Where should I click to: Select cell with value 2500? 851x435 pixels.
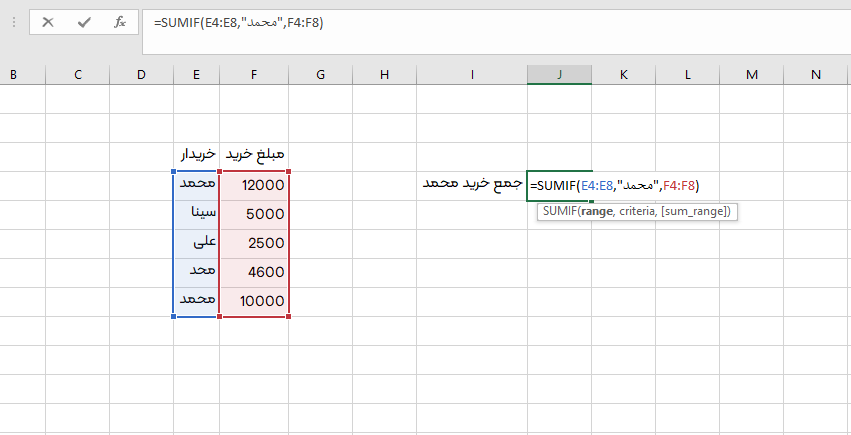click(x=254, y=242)
